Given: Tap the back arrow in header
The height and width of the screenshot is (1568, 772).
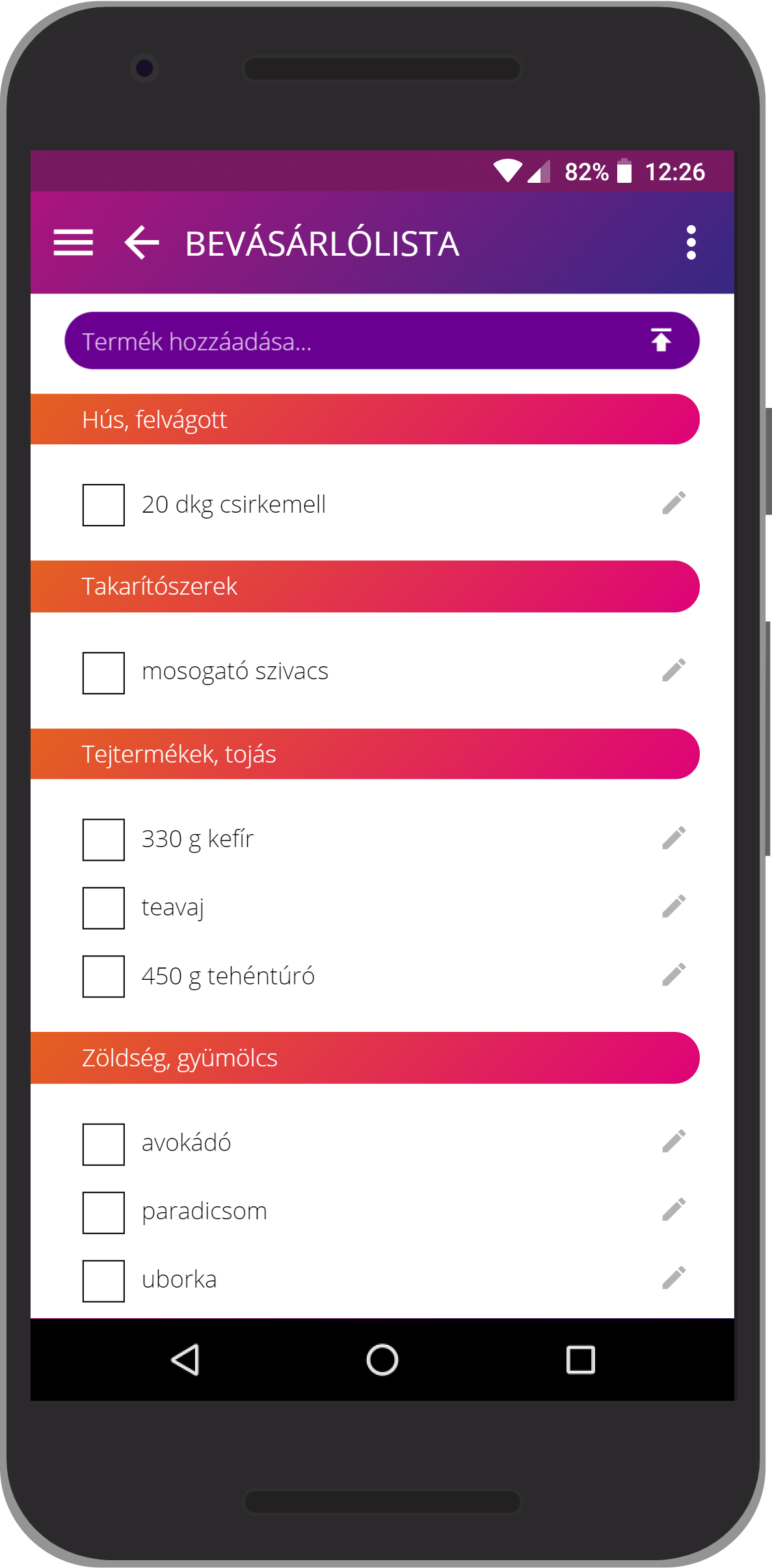Looking at the screenshot, I should tap(142, 243).
